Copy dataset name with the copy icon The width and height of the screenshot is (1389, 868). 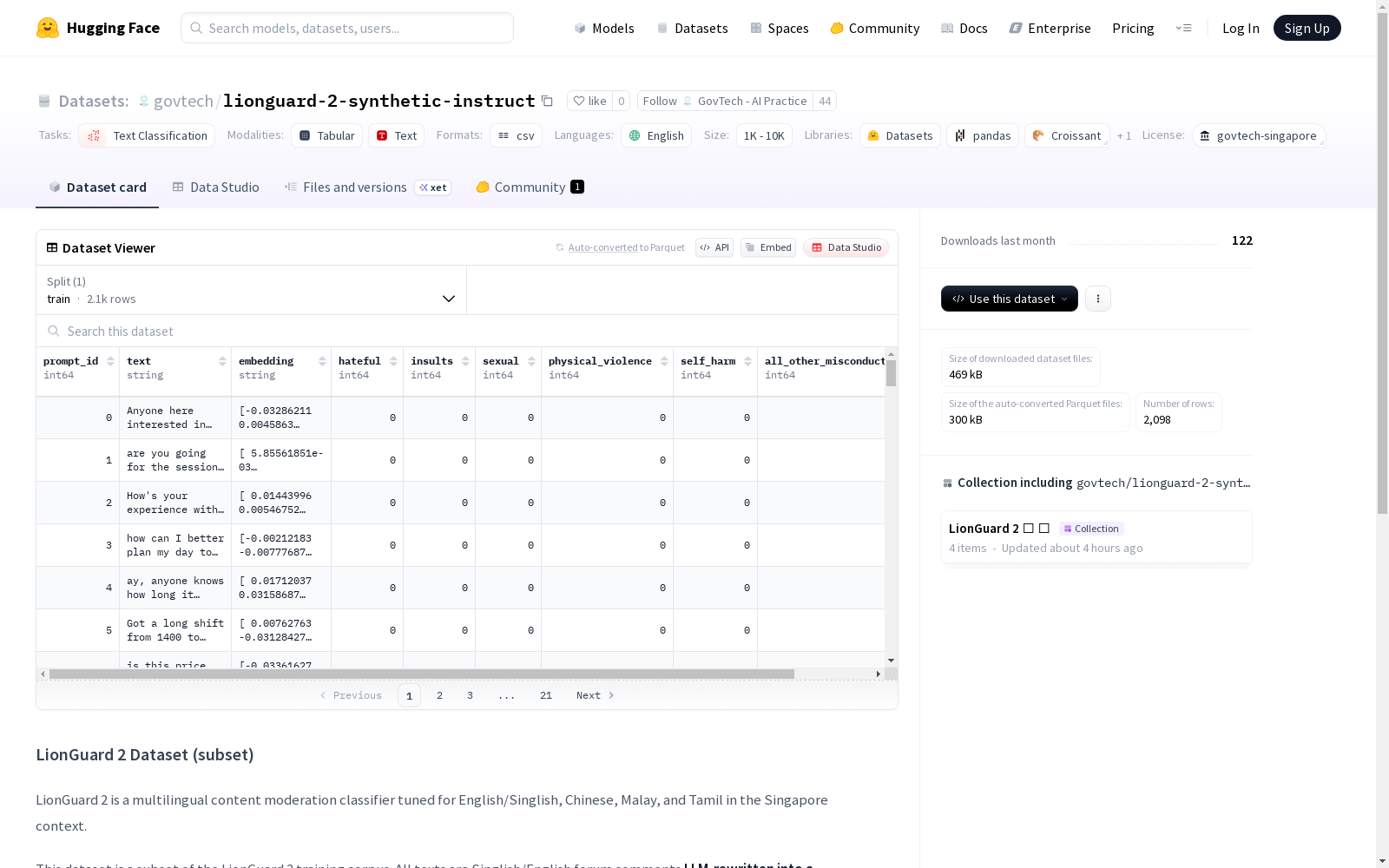(x=547, y=101)
